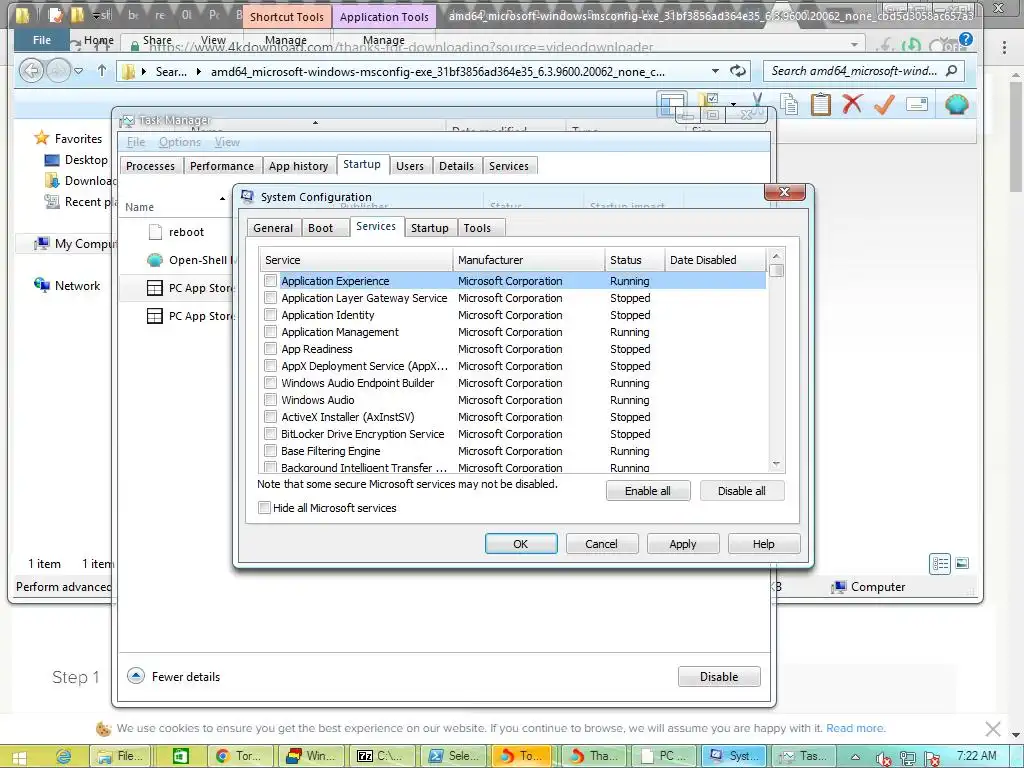The image size is (1024, 768).
Task: Click the red X Delete icon in Explorer toolbar
Action: [x=852, y=104]
